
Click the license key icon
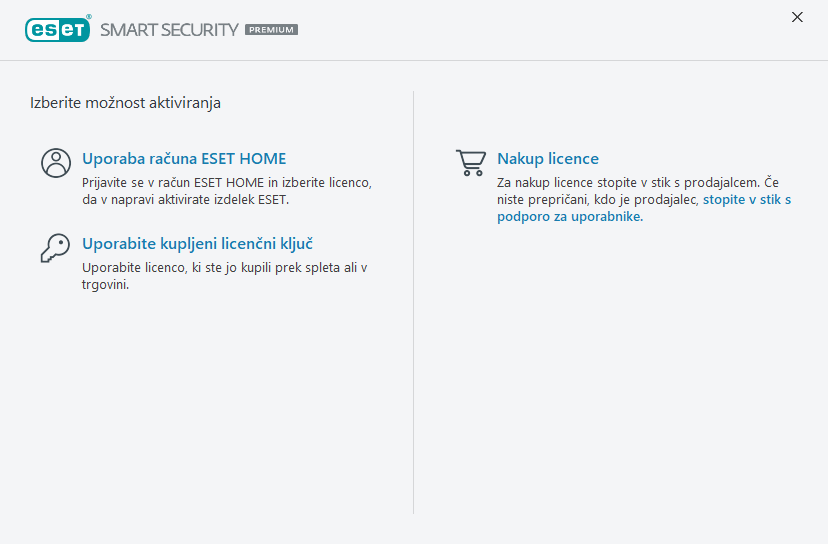(x=55, y=247)
